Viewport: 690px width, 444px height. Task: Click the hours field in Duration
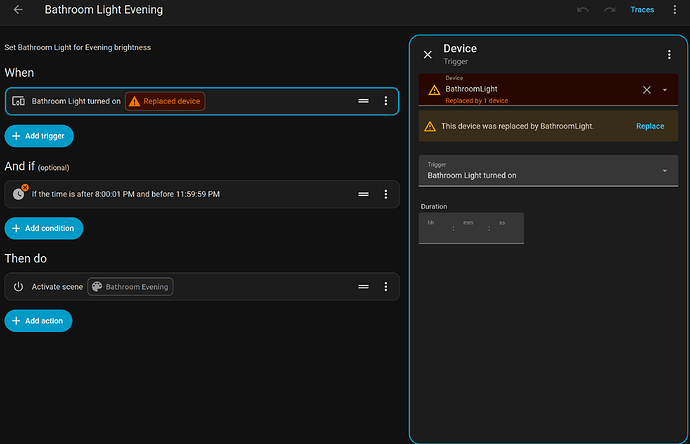pos(435,228)
